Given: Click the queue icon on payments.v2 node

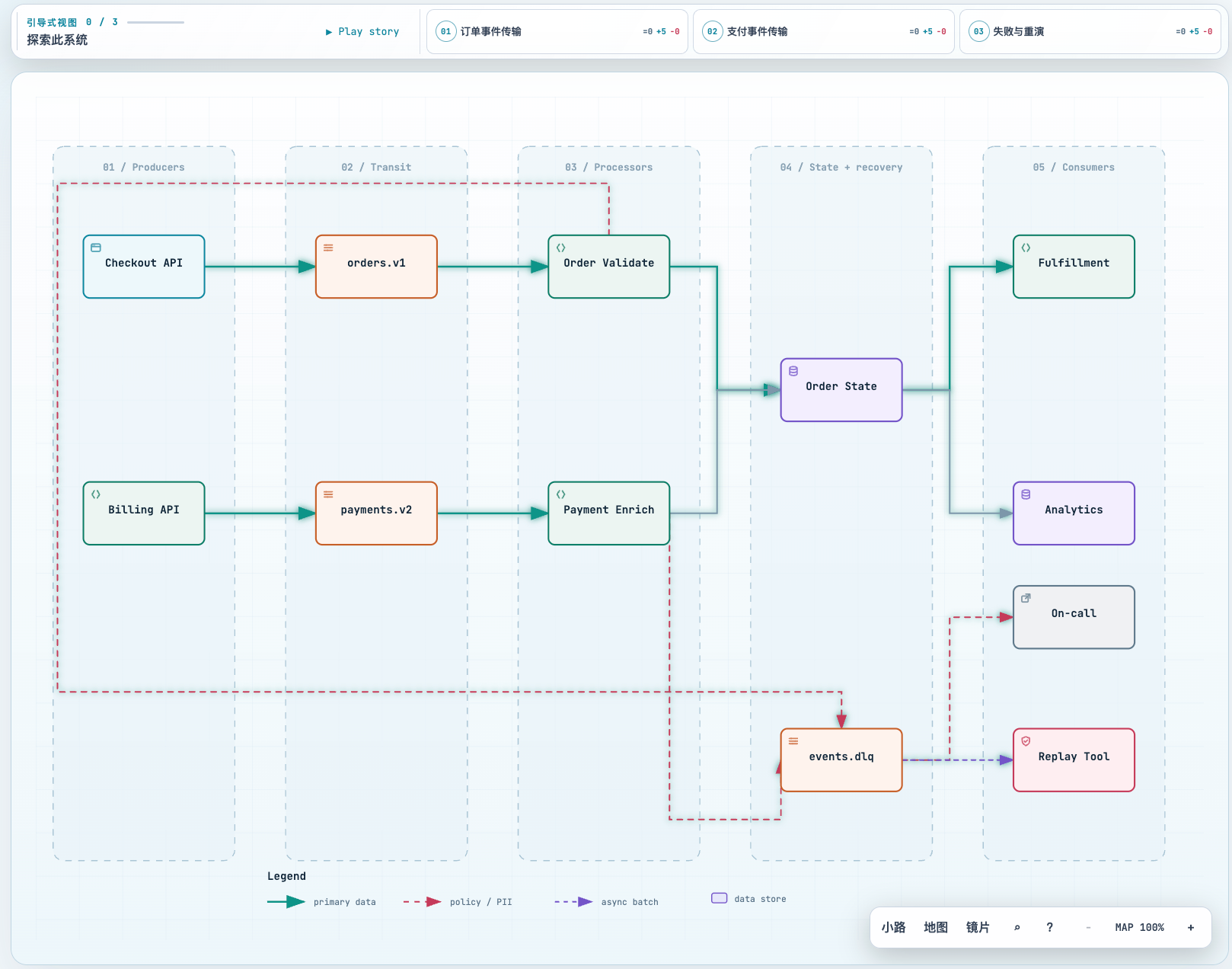Looking at the screenshot, I should [x=328, y=494].
